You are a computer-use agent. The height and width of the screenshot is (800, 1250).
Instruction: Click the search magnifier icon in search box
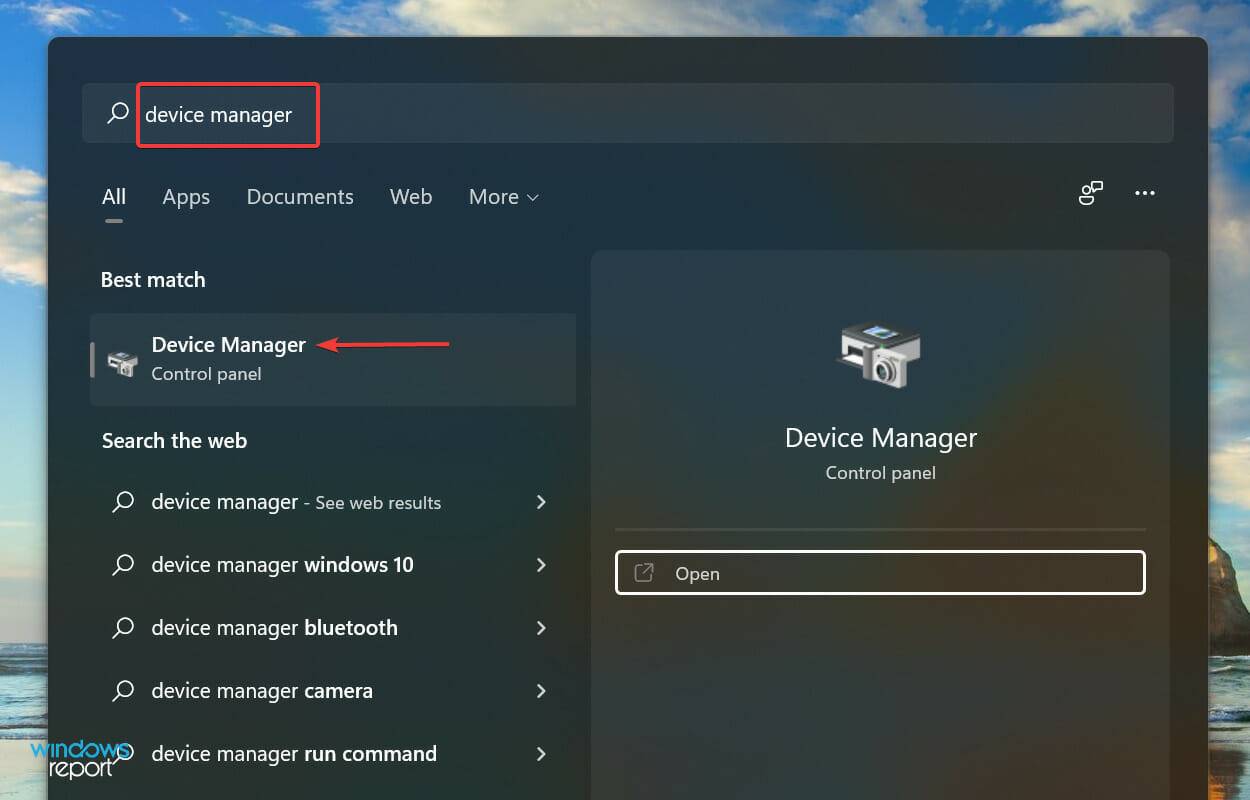click(118, 113)
